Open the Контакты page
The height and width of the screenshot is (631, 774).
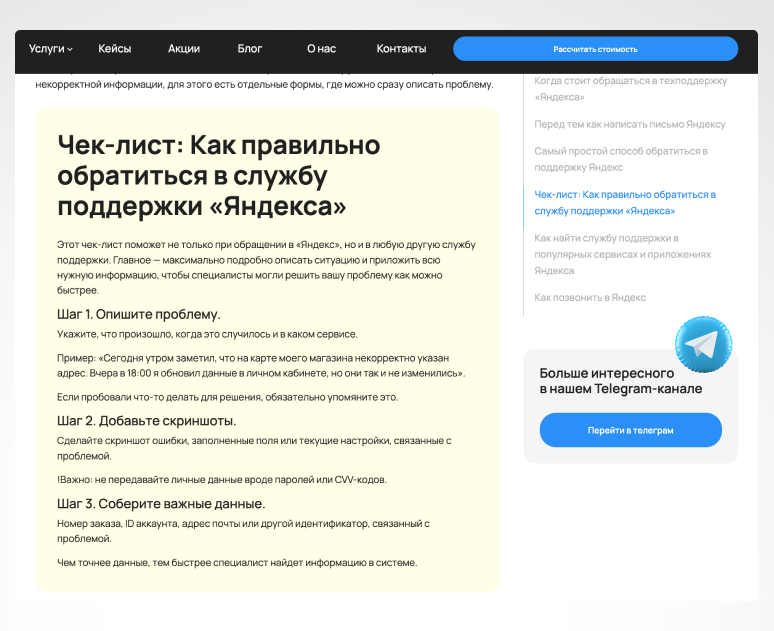click(x=401, y=49)
